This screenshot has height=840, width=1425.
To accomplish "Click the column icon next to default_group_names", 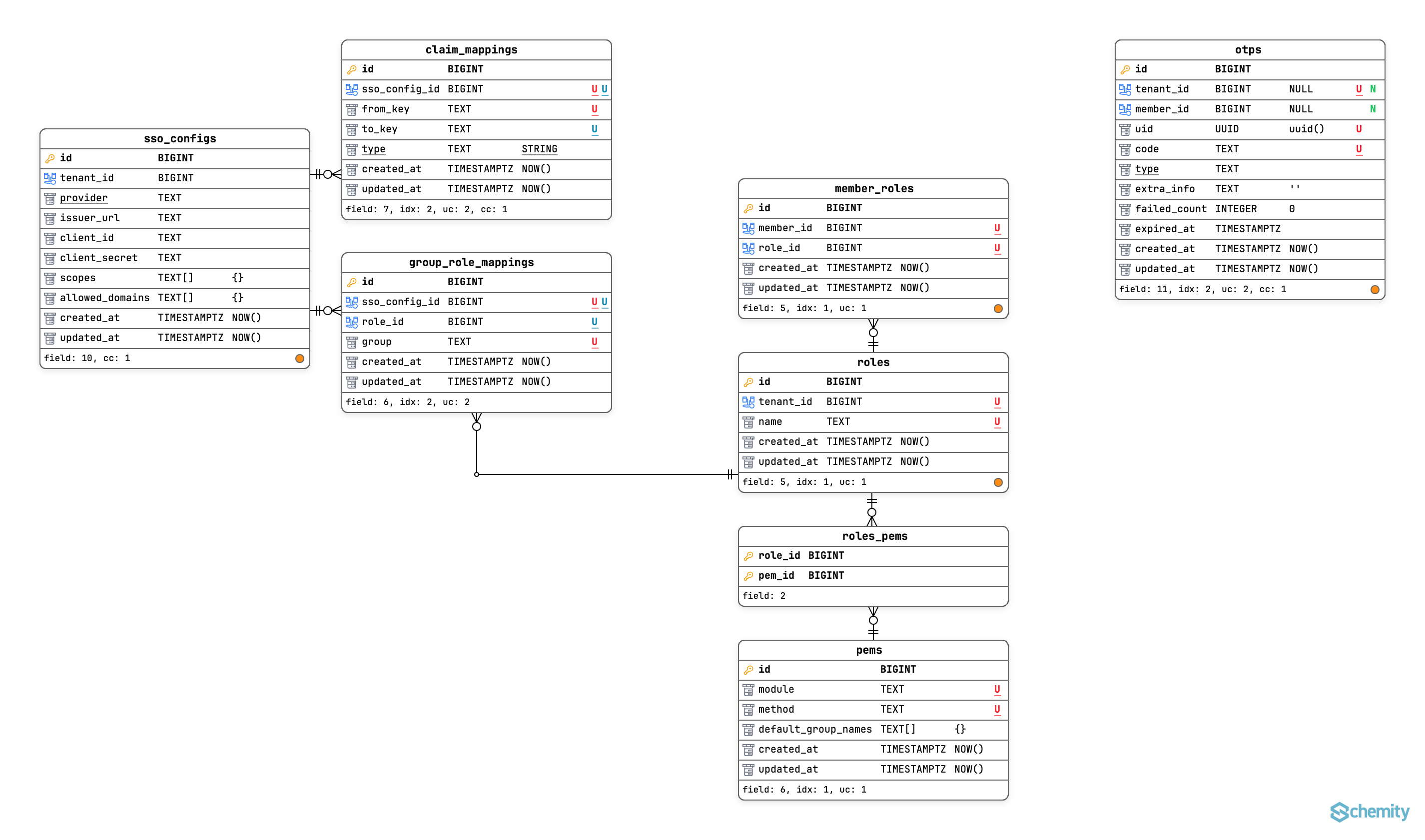I will click(x=748, y=730).
